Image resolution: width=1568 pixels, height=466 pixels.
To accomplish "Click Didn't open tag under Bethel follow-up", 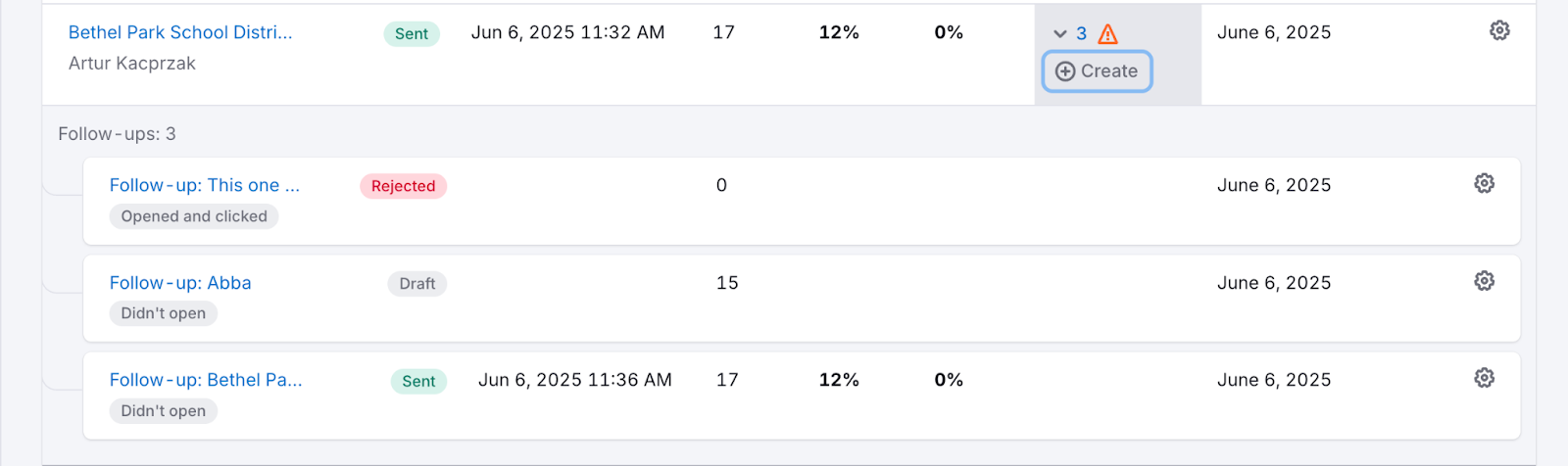I will pos(164,411).
